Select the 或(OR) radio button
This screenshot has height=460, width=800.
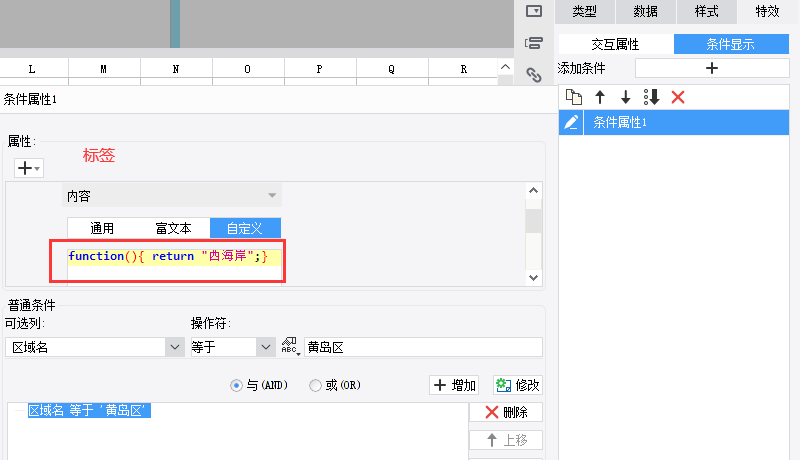[316, 385]
